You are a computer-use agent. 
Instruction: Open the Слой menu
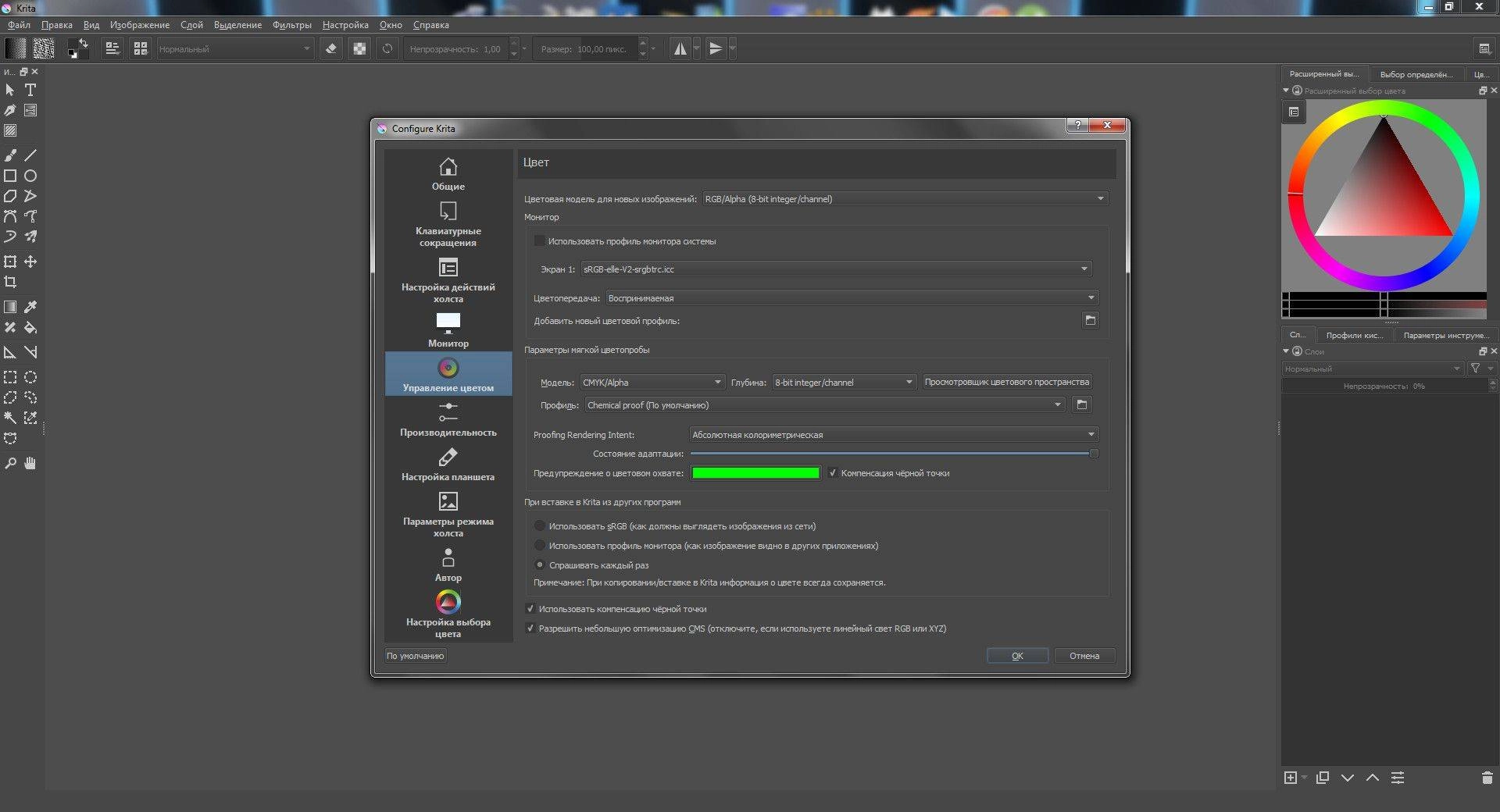(x=191, y=25)
